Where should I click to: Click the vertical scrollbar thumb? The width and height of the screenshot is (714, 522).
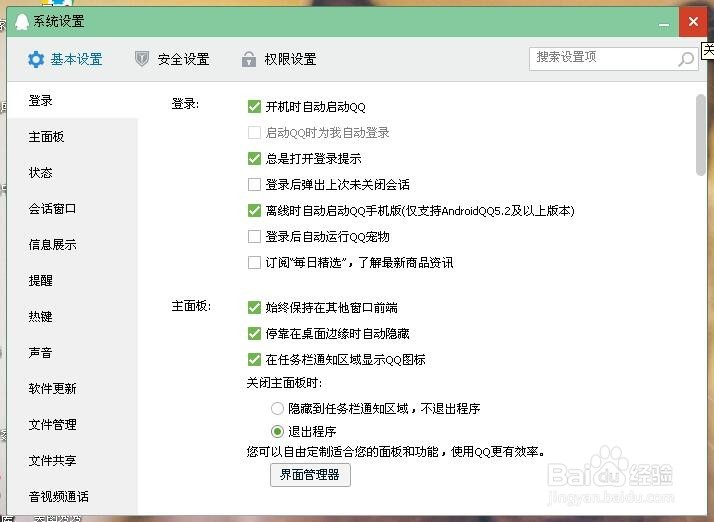tap(701, 135)
